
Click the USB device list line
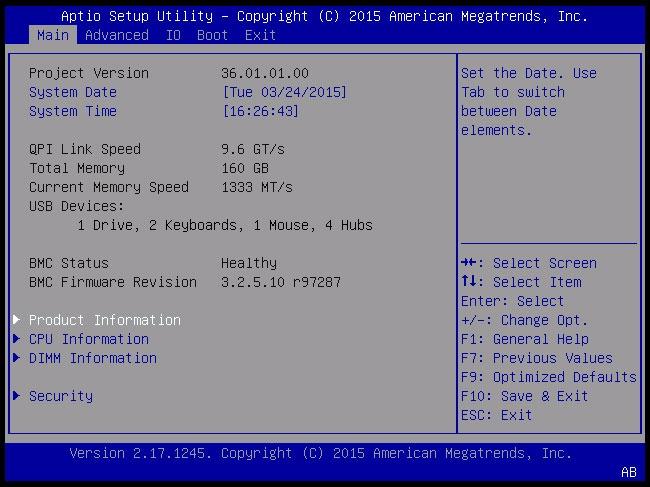tap(225, 225)
